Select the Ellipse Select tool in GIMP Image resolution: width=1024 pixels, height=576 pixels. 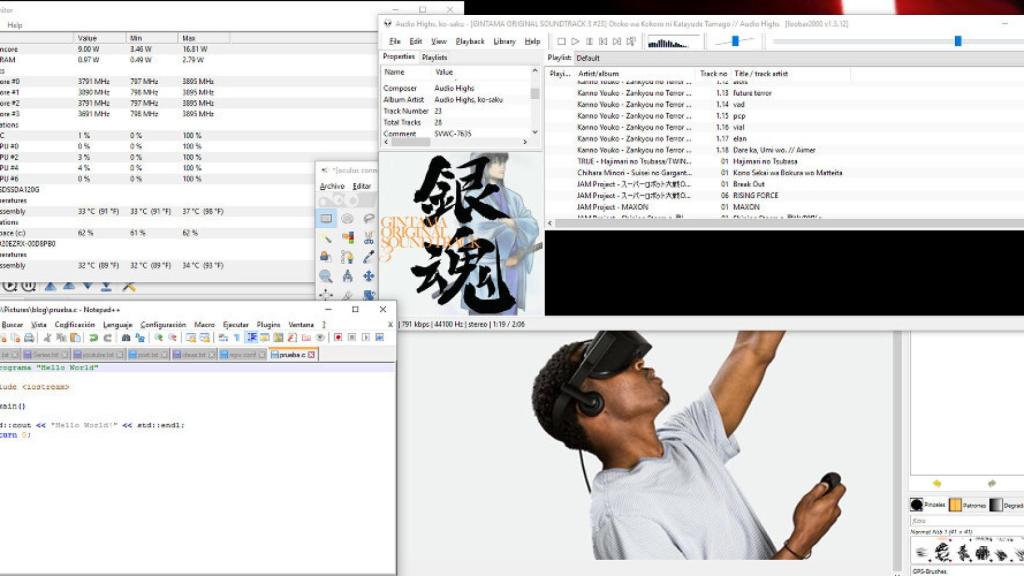coord(347,219)
